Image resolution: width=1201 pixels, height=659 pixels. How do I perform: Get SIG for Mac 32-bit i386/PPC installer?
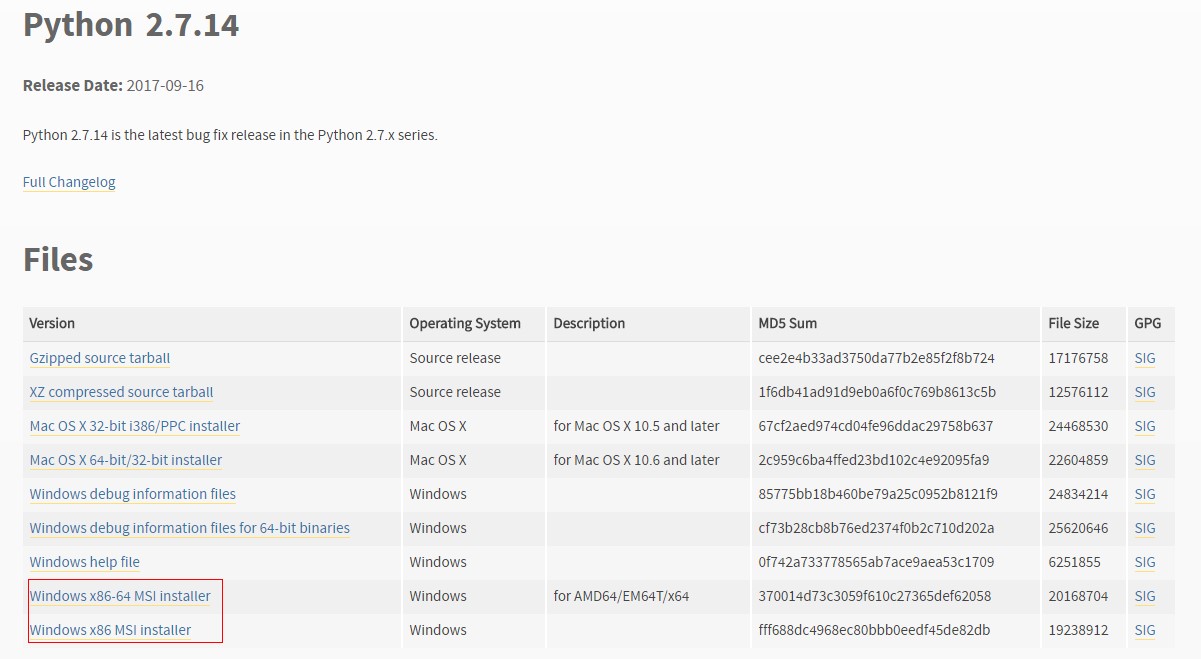1145,426
